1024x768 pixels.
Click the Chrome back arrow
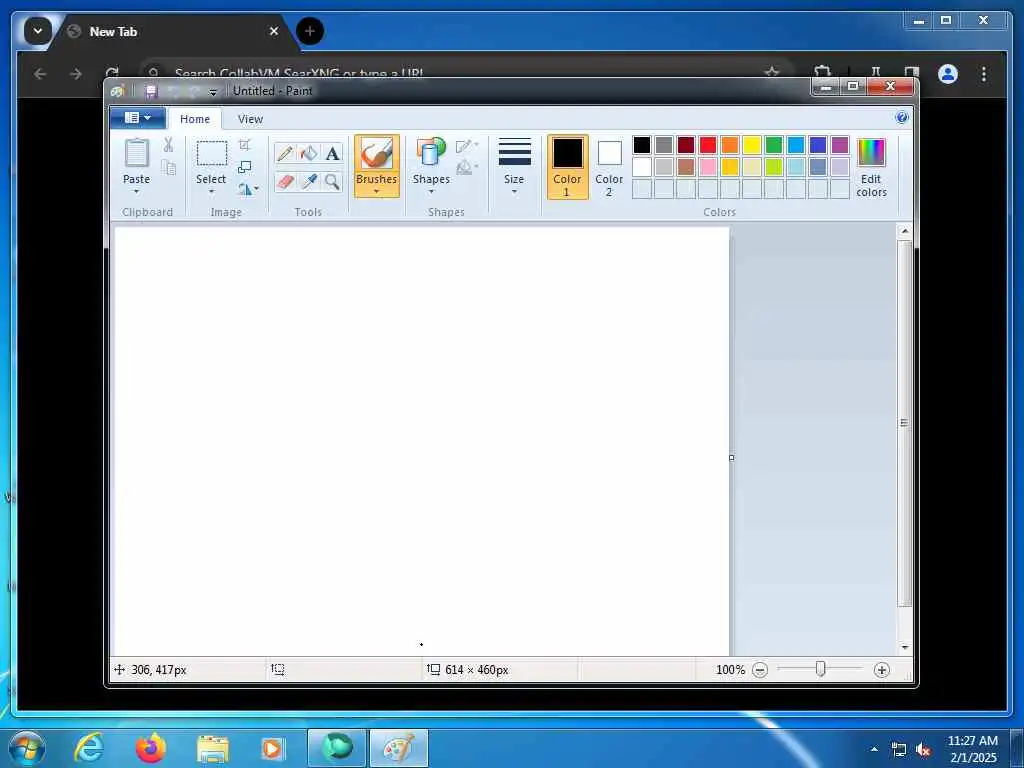tap(40, 74)
